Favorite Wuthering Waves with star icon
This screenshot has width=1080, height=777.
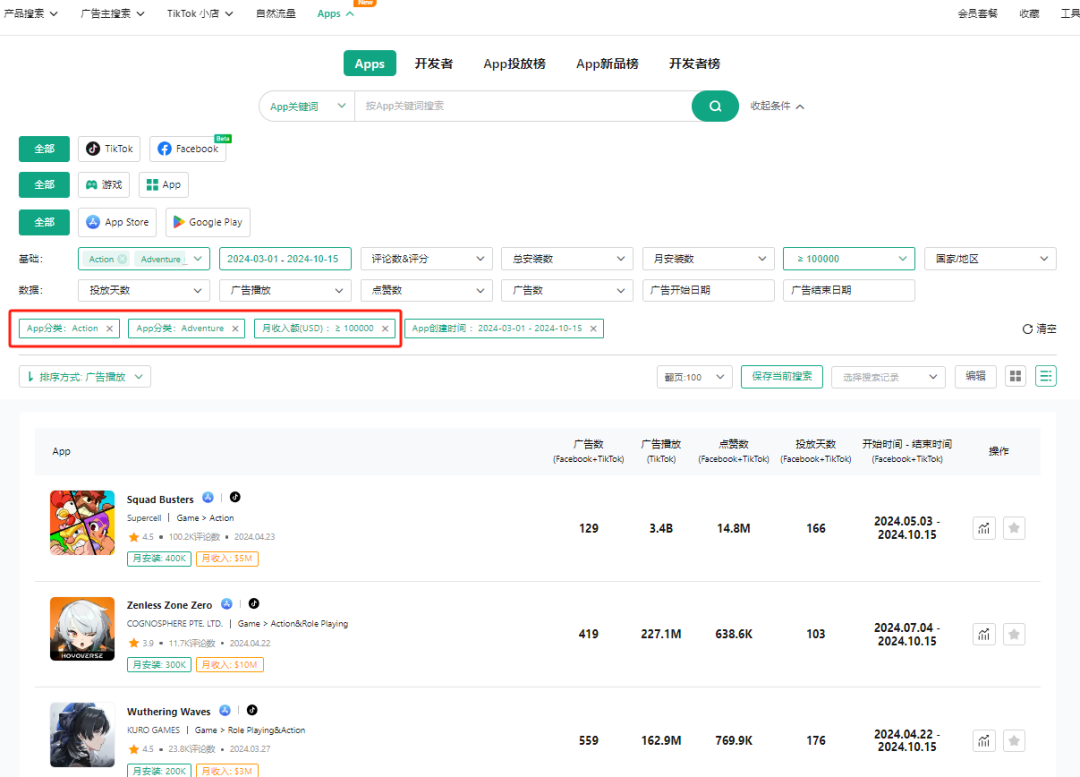pos(1014,741)
